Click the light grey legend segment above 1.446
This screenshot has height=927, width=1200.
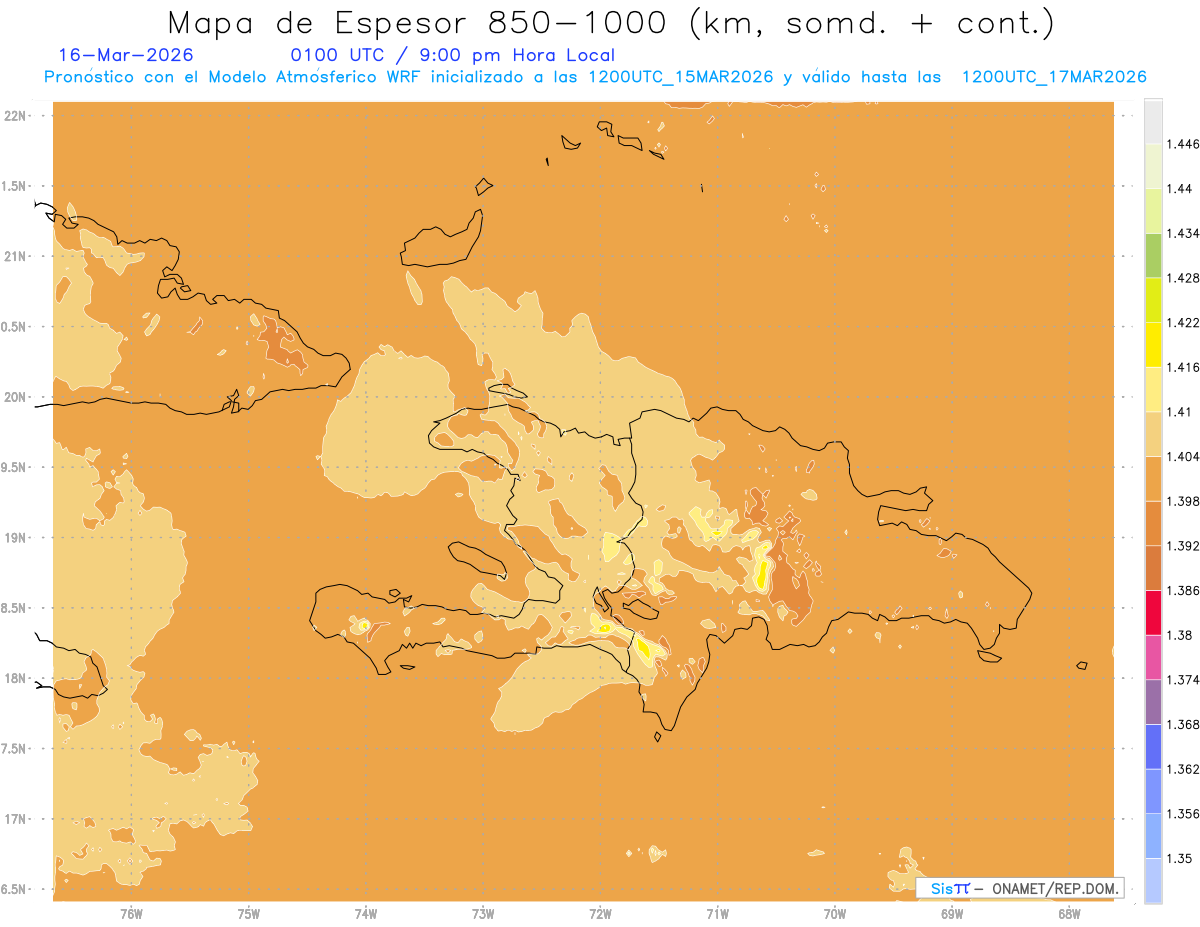(1153, 121)
